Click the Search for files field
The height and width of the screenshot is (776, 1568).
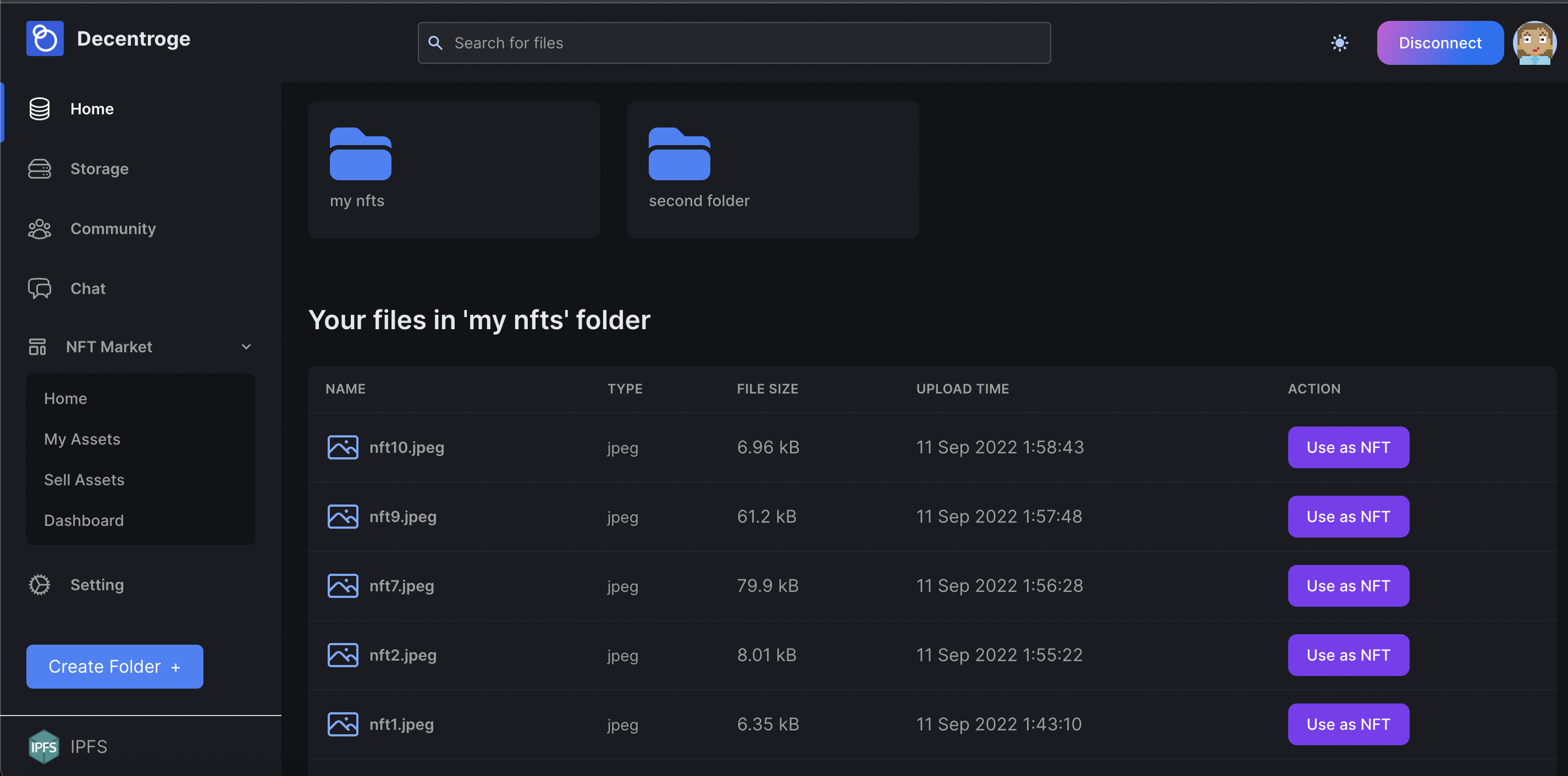(x=733, y=43)
